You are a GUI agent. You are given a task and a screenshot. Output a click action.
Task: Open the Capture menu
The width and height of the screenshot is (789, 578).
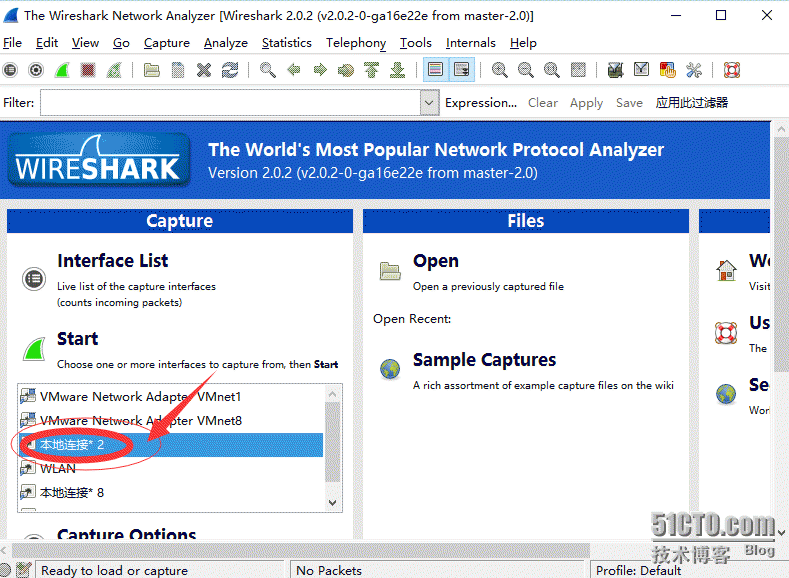167,43
